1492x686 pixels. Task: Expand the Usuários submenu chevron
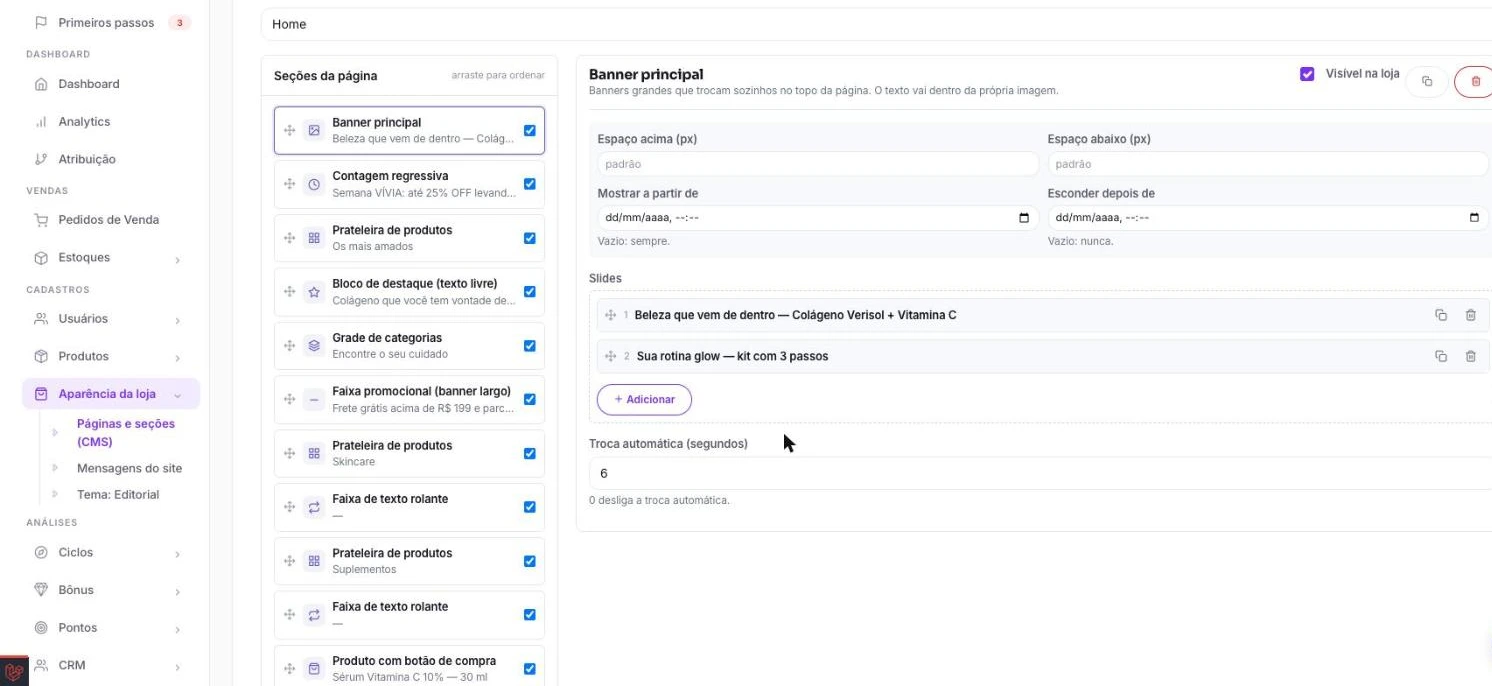[x=177, y=320]
